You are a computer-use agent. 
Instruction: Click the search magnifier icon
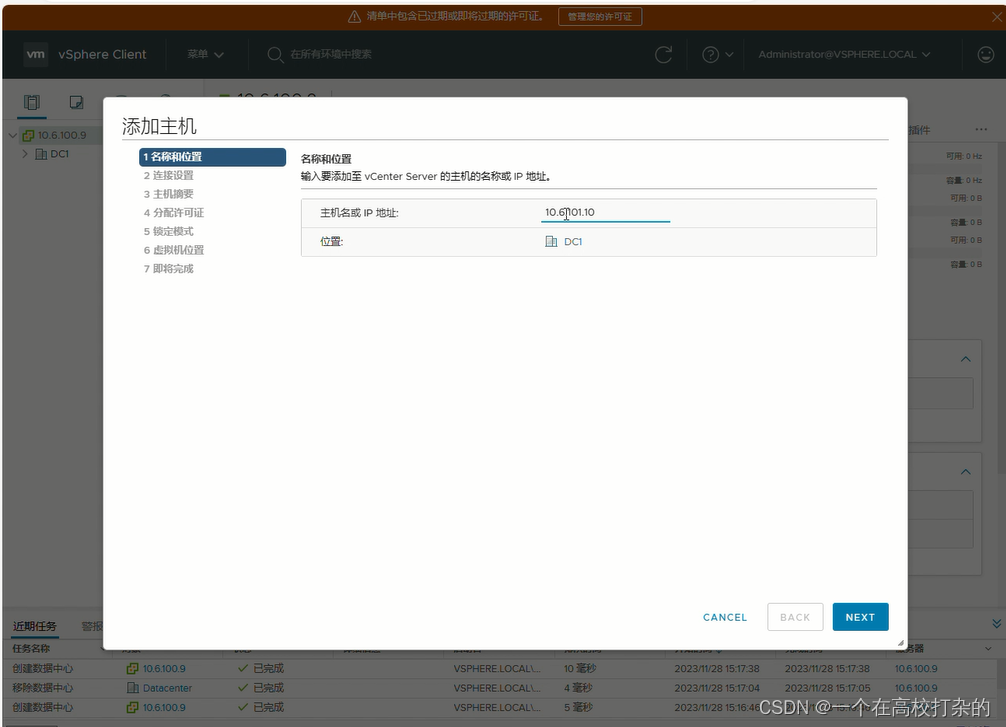(275, 55)
